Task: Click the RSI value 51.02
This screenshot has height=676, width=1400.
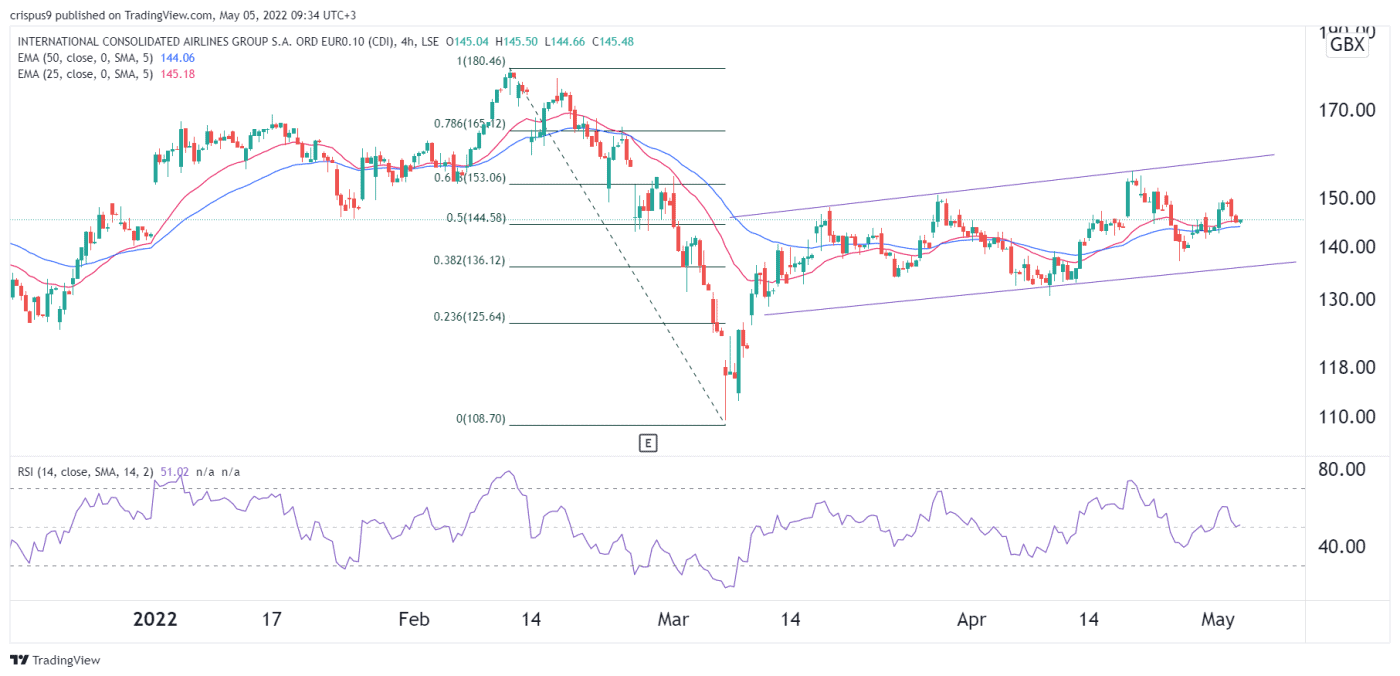Action: click(x=176, y=472)
